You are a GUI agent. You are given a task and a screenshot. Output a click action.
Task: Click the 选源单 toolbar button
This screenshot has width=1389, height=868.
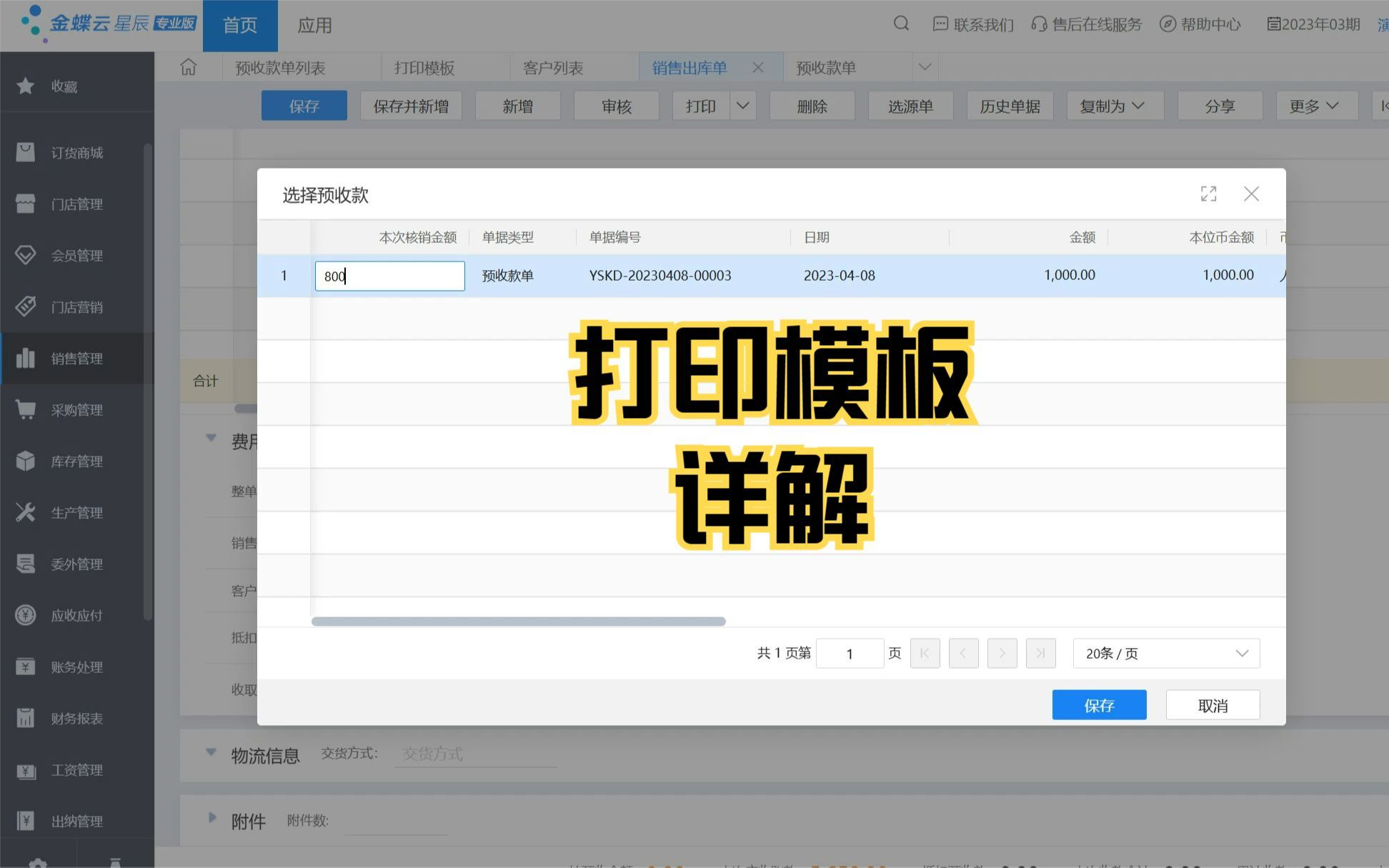(911, 106)
